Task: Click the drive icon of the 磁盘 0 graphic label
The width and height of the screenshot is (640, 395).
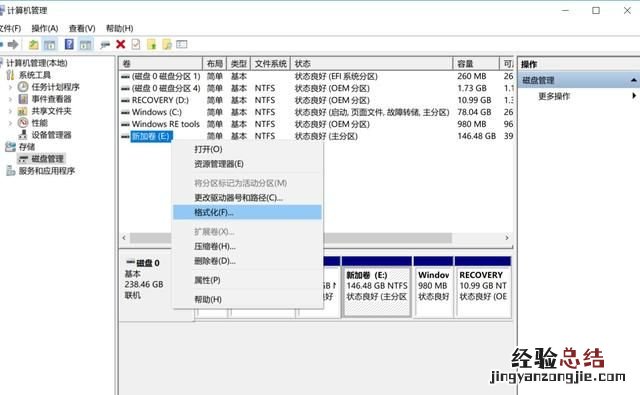Action: (x=131, y=262)
